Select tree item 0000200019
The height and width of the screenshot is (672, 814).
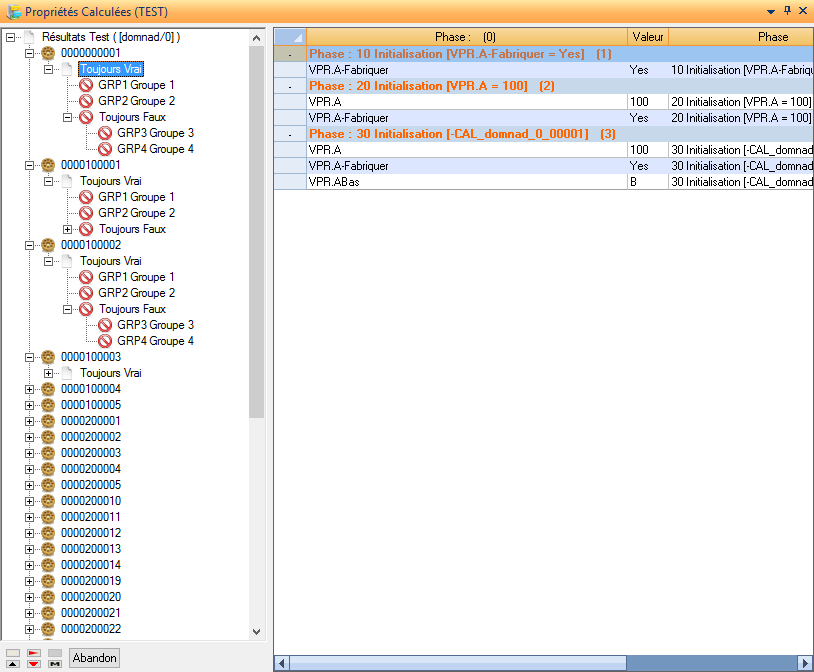pyautogui.click(x=91, y=581)
